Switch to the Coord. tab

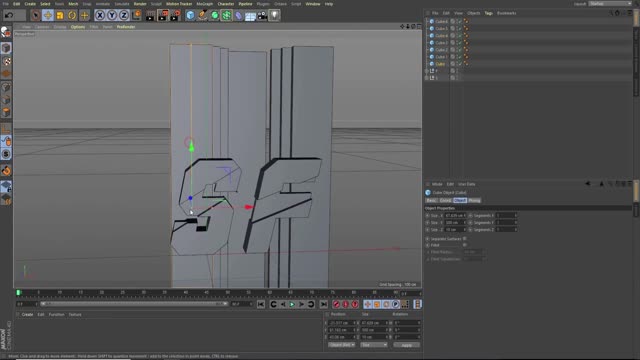point(445,200)
